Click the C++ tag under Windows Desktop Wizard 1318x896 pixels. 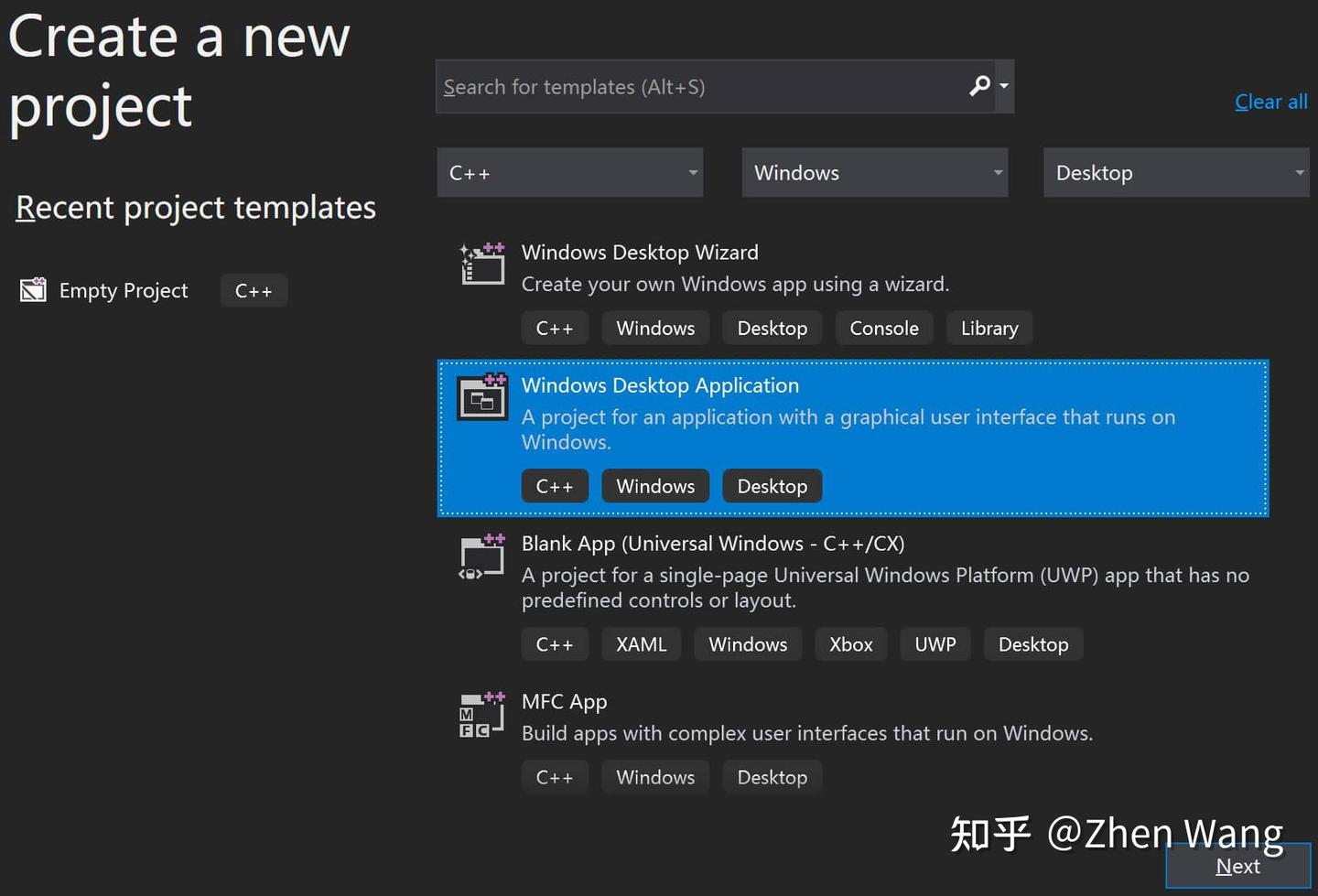click(x=555, y=328)
